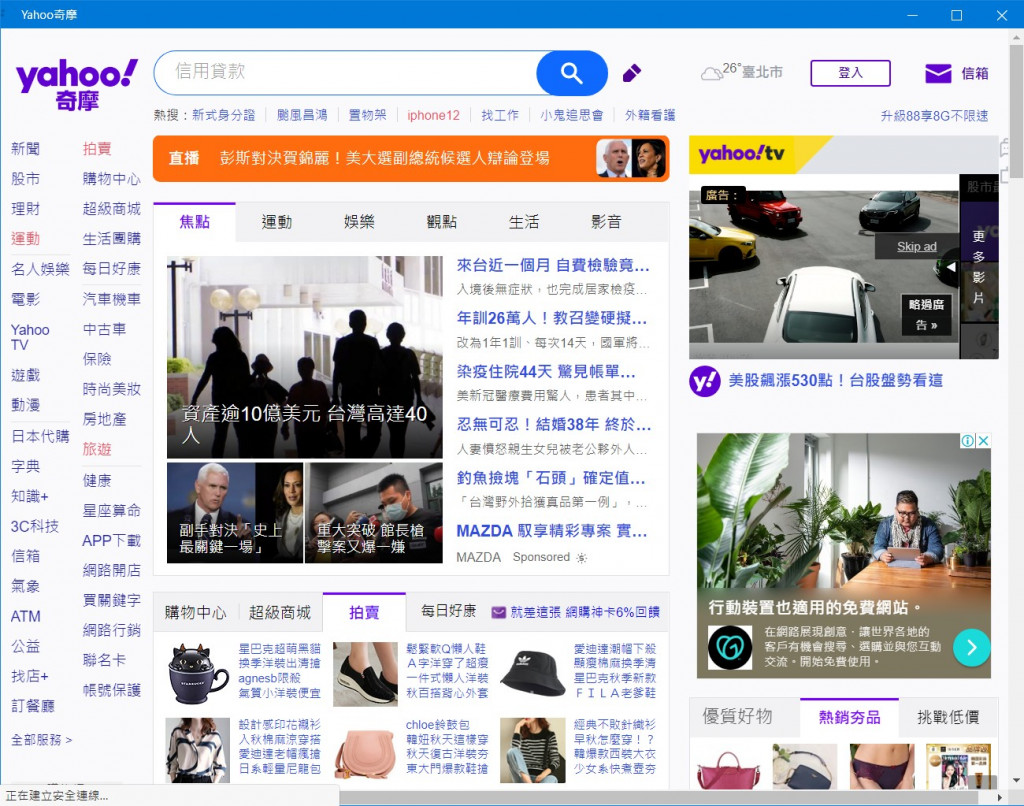This screenshot has width=1024, height=806.
Task: Open 新聞 in left sidebar
Action: [25, 149]
